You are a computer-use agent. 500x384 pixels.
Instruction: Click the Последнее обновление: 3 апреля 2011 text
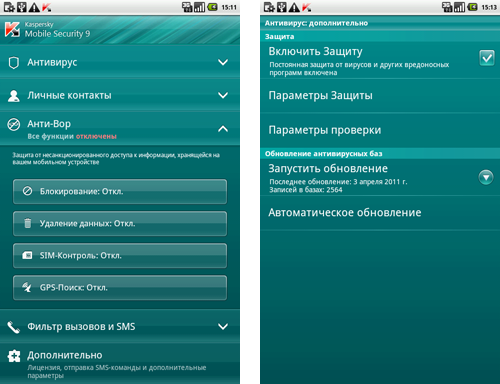[x=338, y=182]
